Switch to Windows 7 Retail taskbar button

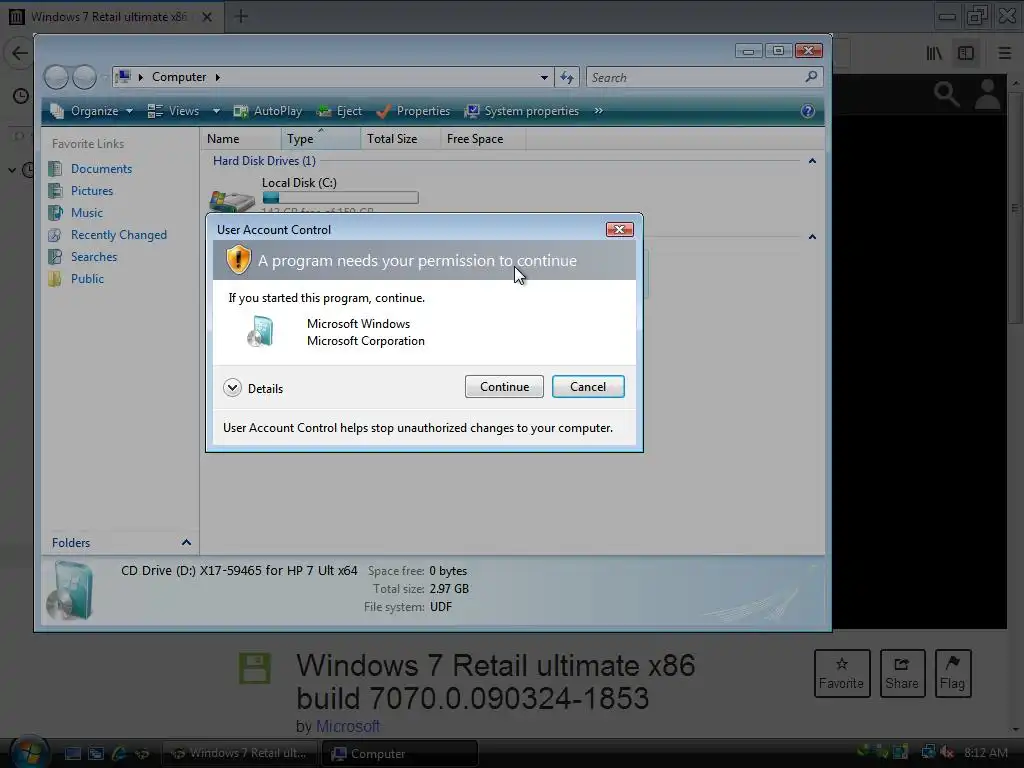point(239,754)
